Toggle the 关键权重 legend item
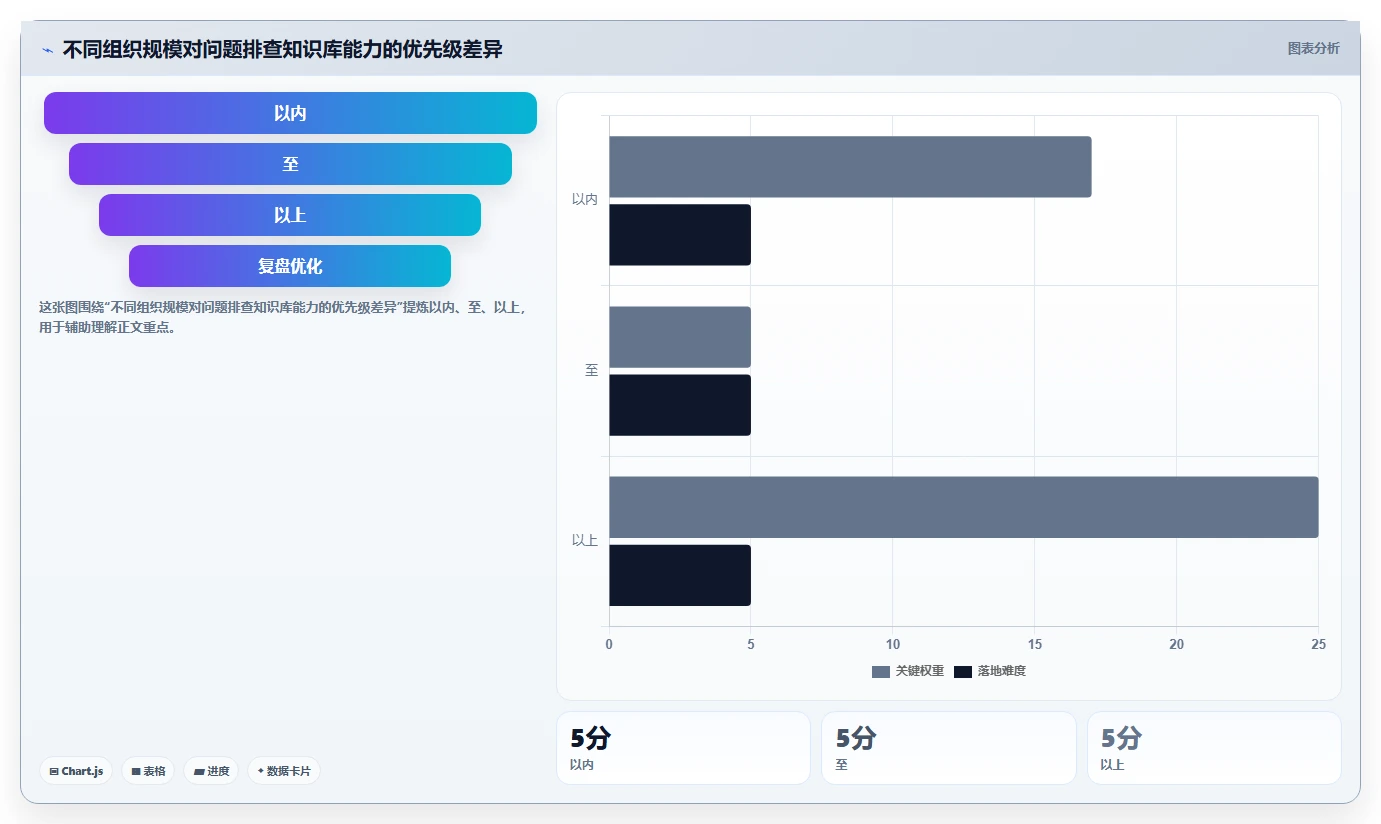Image resolution: width=1381 pixels, height=824 pixels. coord(908,671)
